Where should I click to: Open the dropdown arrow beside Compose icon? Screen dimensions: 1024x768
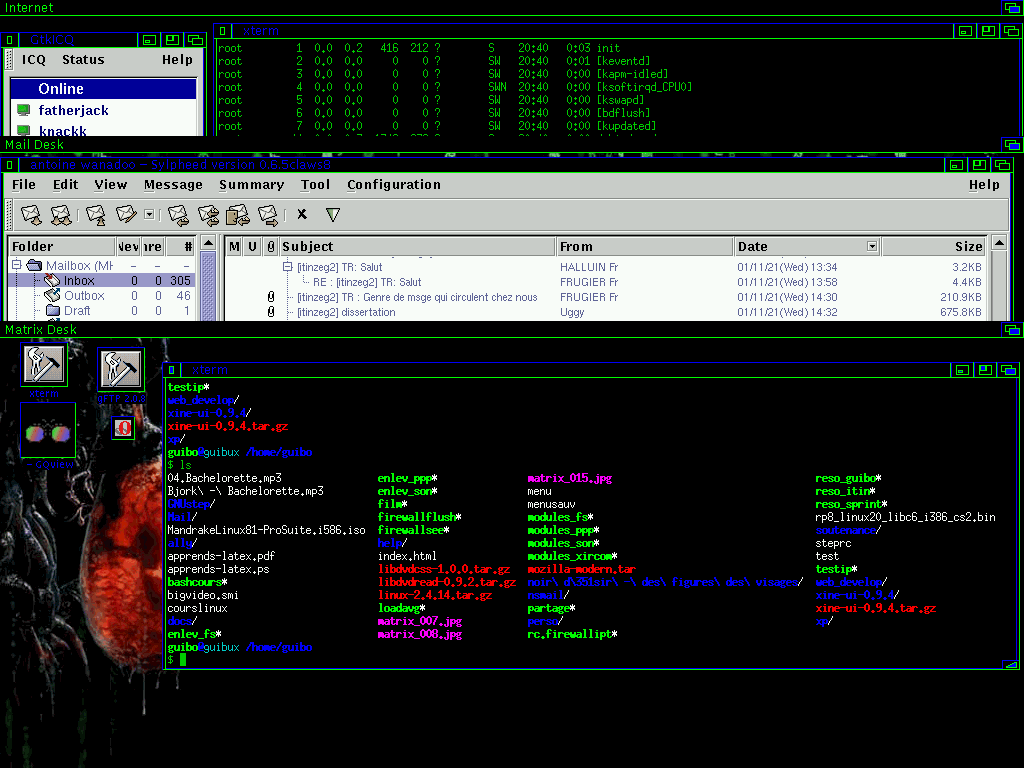point(149,214)
